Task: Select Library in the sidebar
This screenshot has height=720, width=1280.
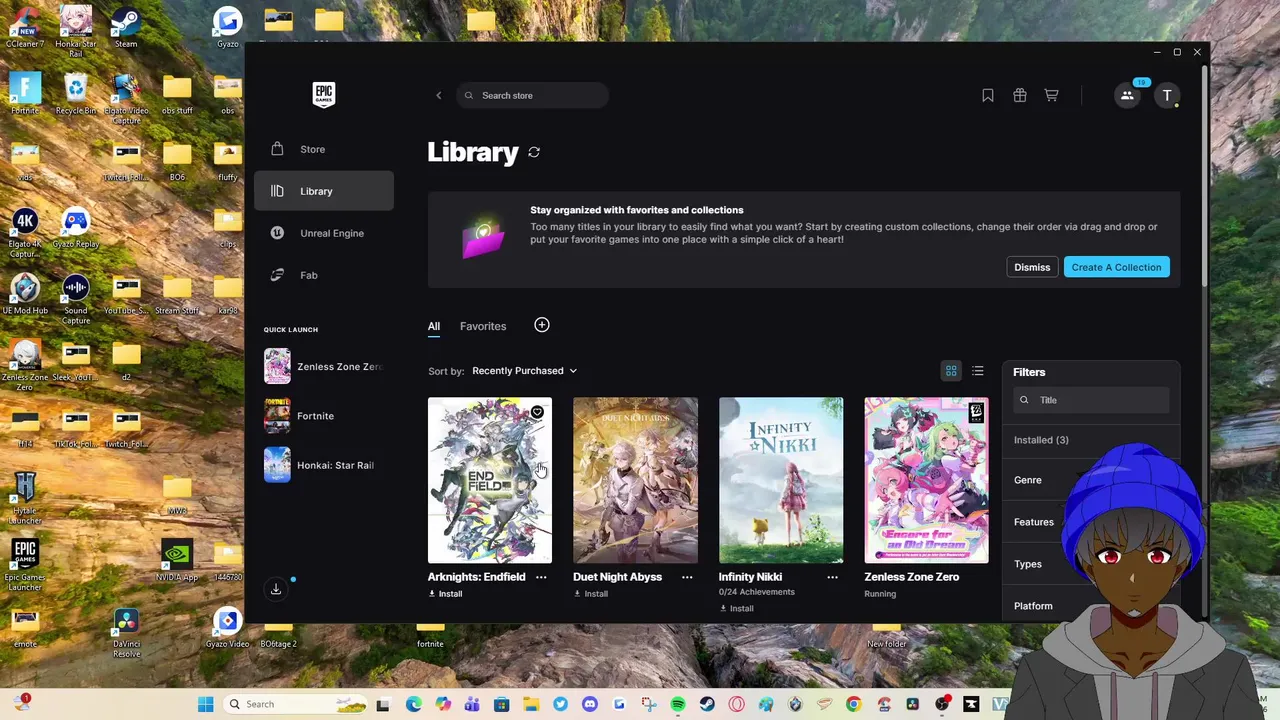Action: tap(324, 191)
